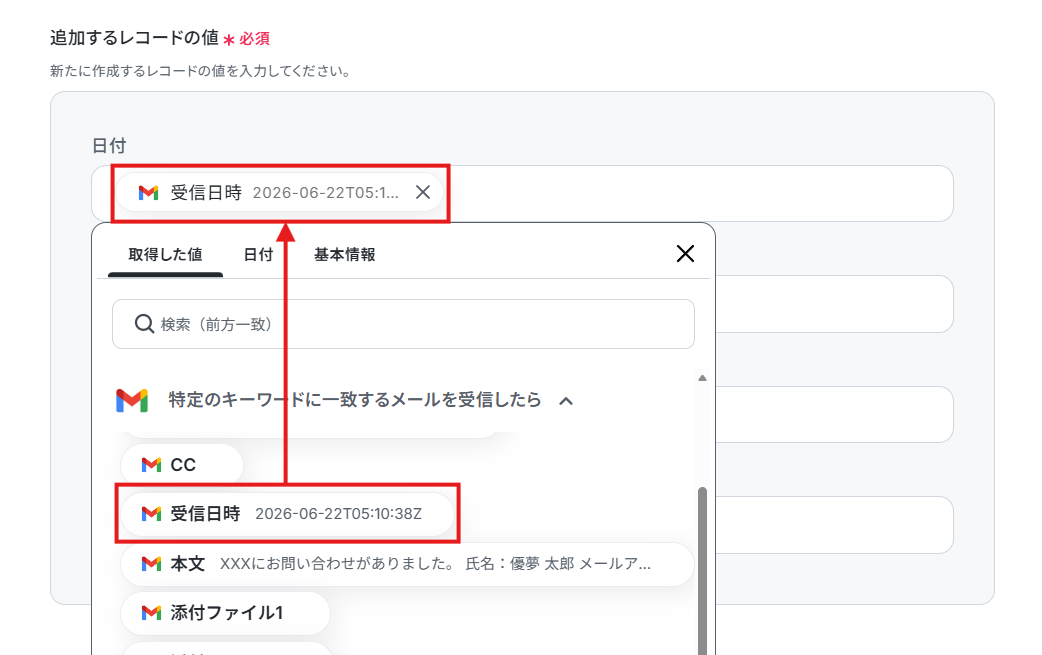Image resolution: width=1042 pixels, height=655 pixels.
Task: Click the Gmail icon beside 特定のキーワード heading
Action: [132, 401]
